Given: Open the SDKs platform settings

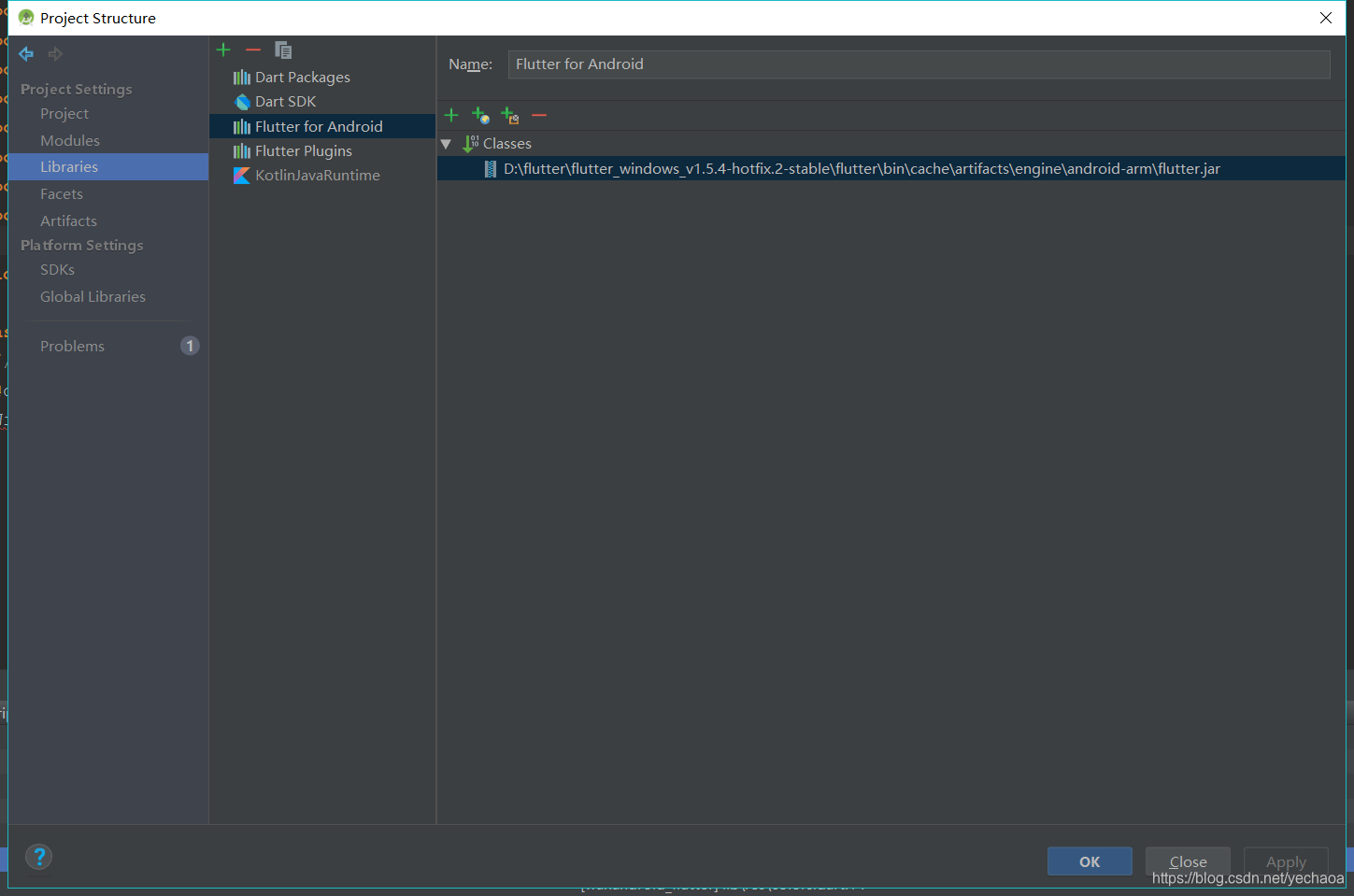Looking at the screenshot, I should (x=57, y=269).
